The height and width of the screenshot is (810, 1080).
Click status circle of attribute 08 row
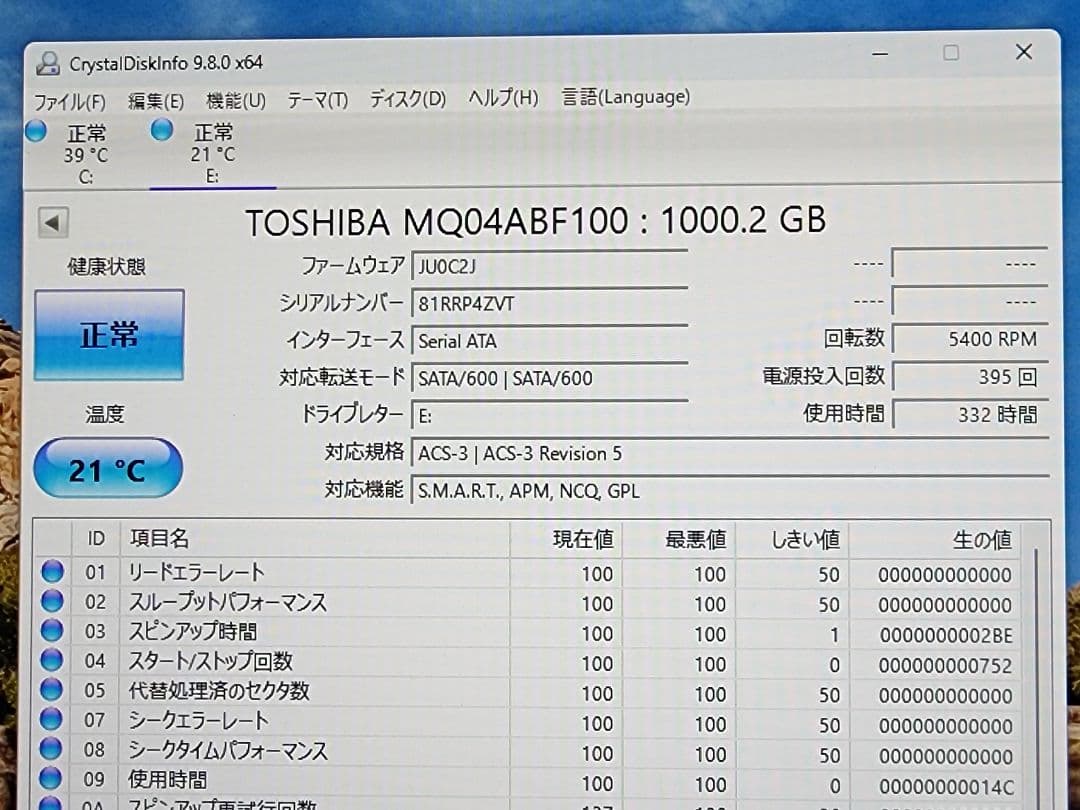pos(51,749)
